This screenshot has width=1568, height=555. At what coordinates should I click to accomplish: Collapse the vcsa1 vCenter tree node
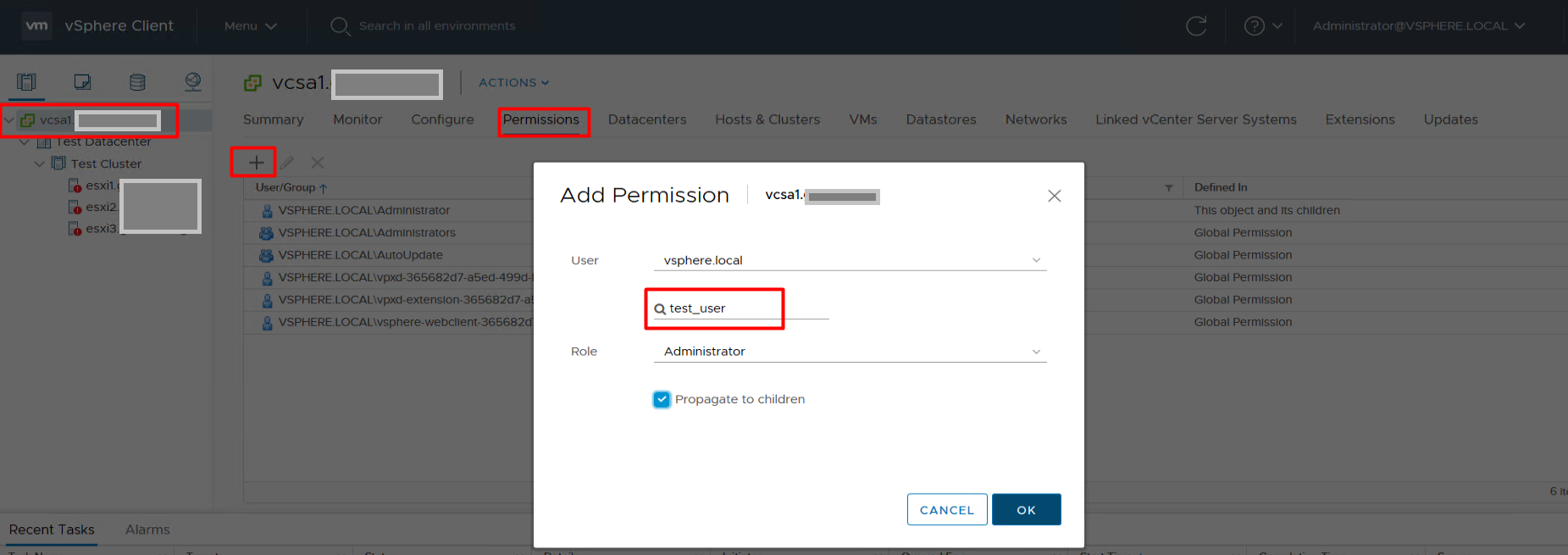9,120
